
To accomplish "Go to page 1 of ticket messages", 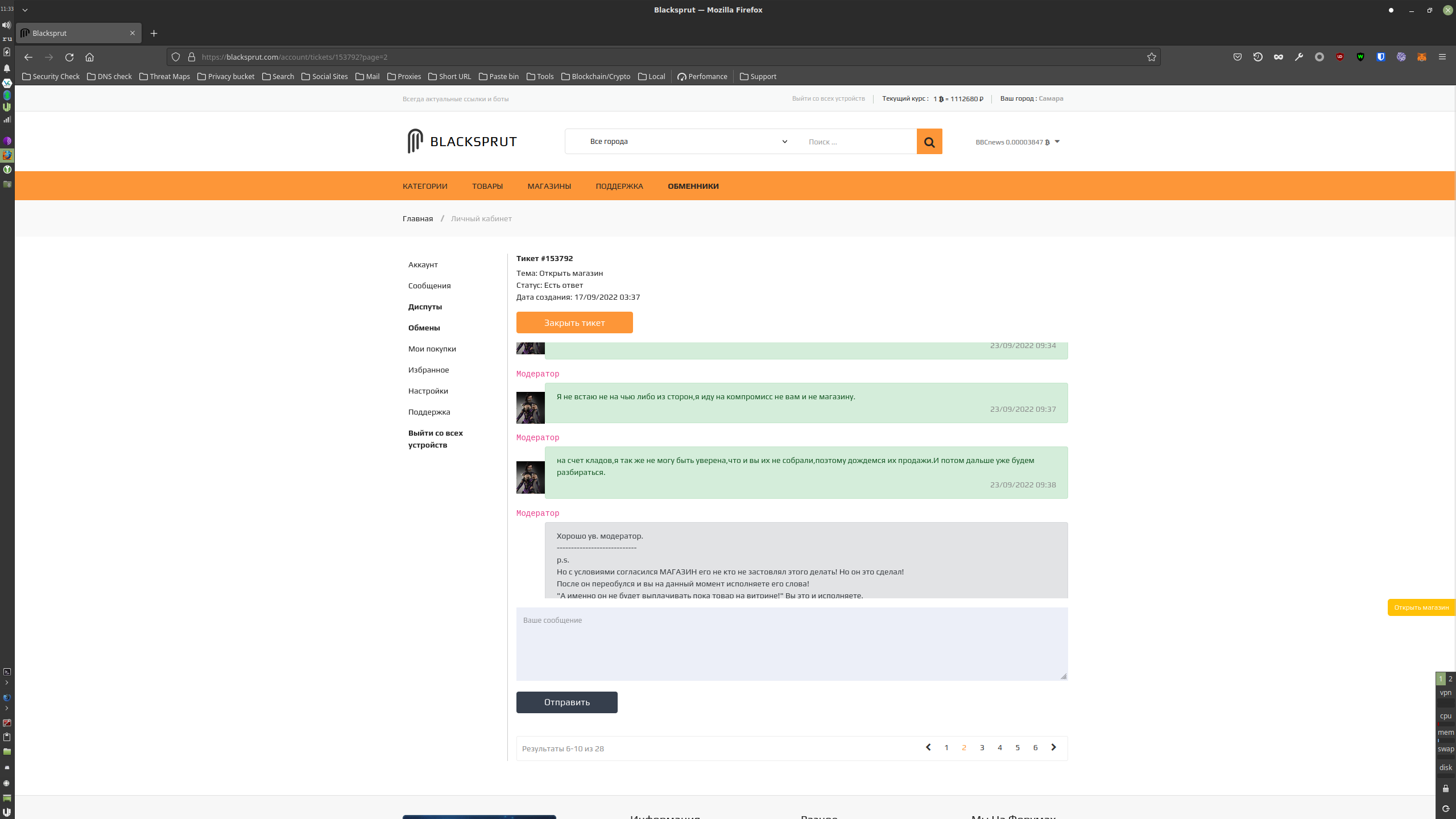I will 946,747.
